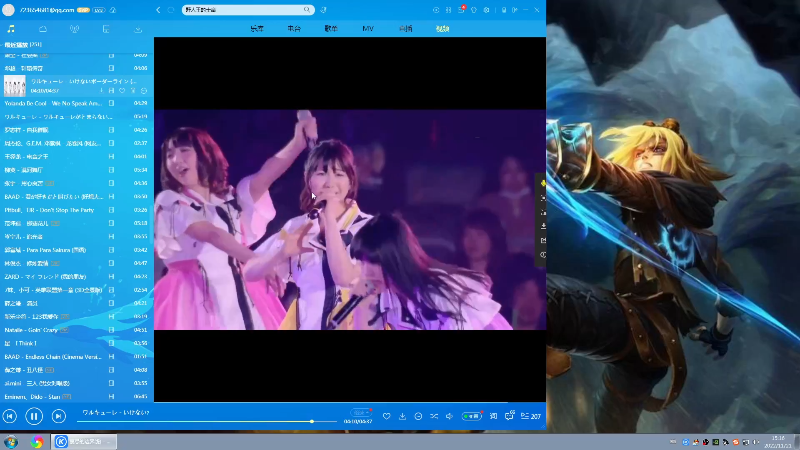
Task: Open more-options circle on playing song row
Action: click(x=144, y=91)
